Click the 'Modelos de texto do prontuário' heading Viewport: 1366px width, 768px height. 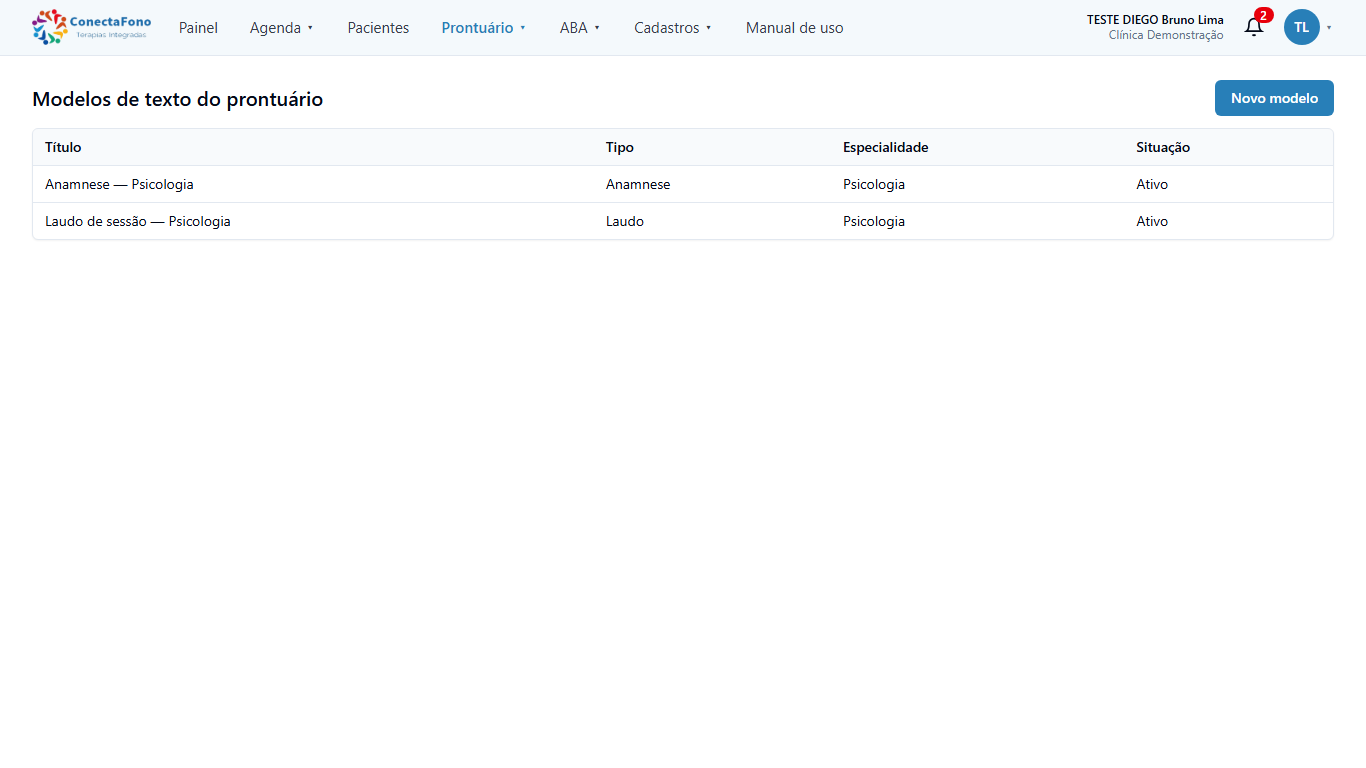(178, 99)
